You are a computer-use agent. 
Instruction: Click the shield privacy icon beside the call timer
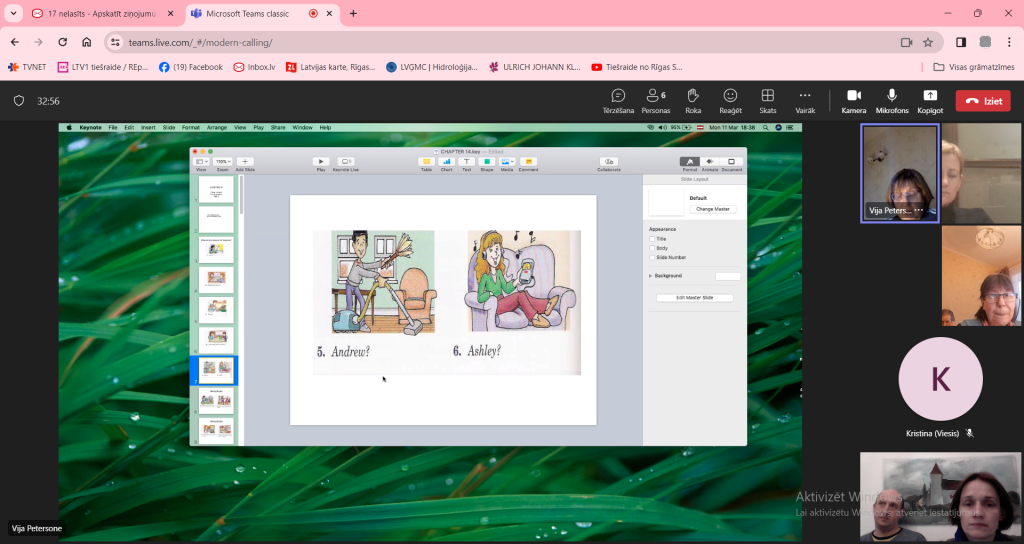tap(19, 101)
